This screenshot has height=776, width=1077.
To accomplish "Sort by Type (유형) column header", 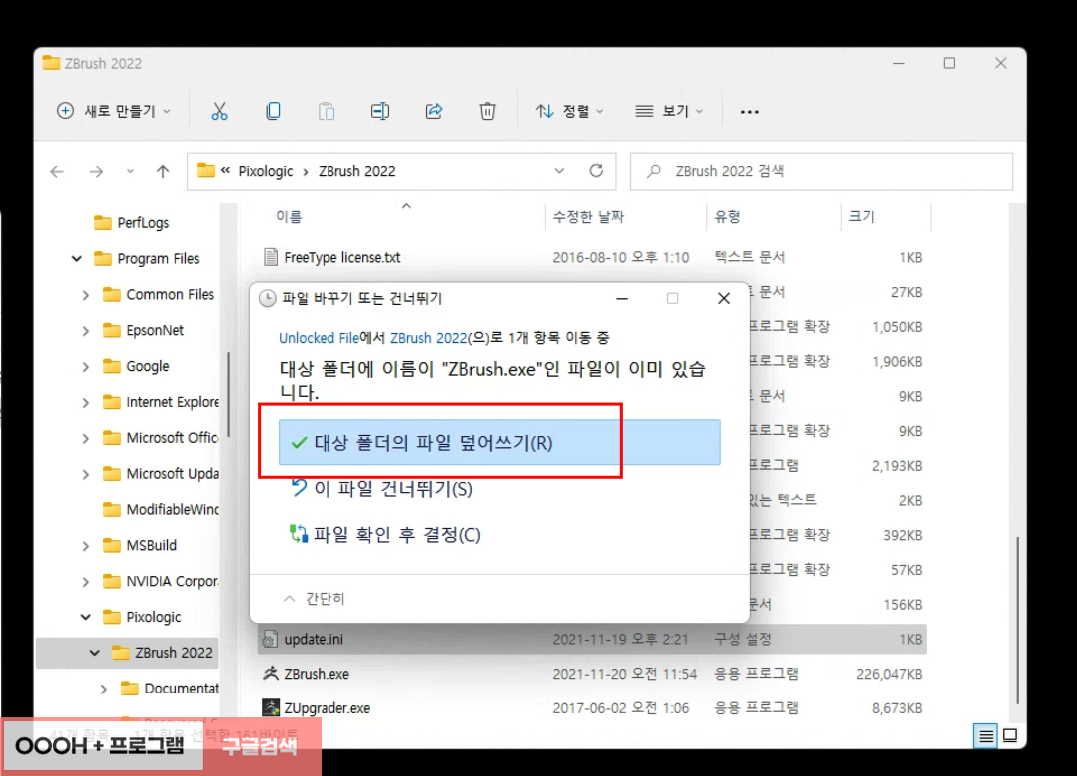I will 727,217.
